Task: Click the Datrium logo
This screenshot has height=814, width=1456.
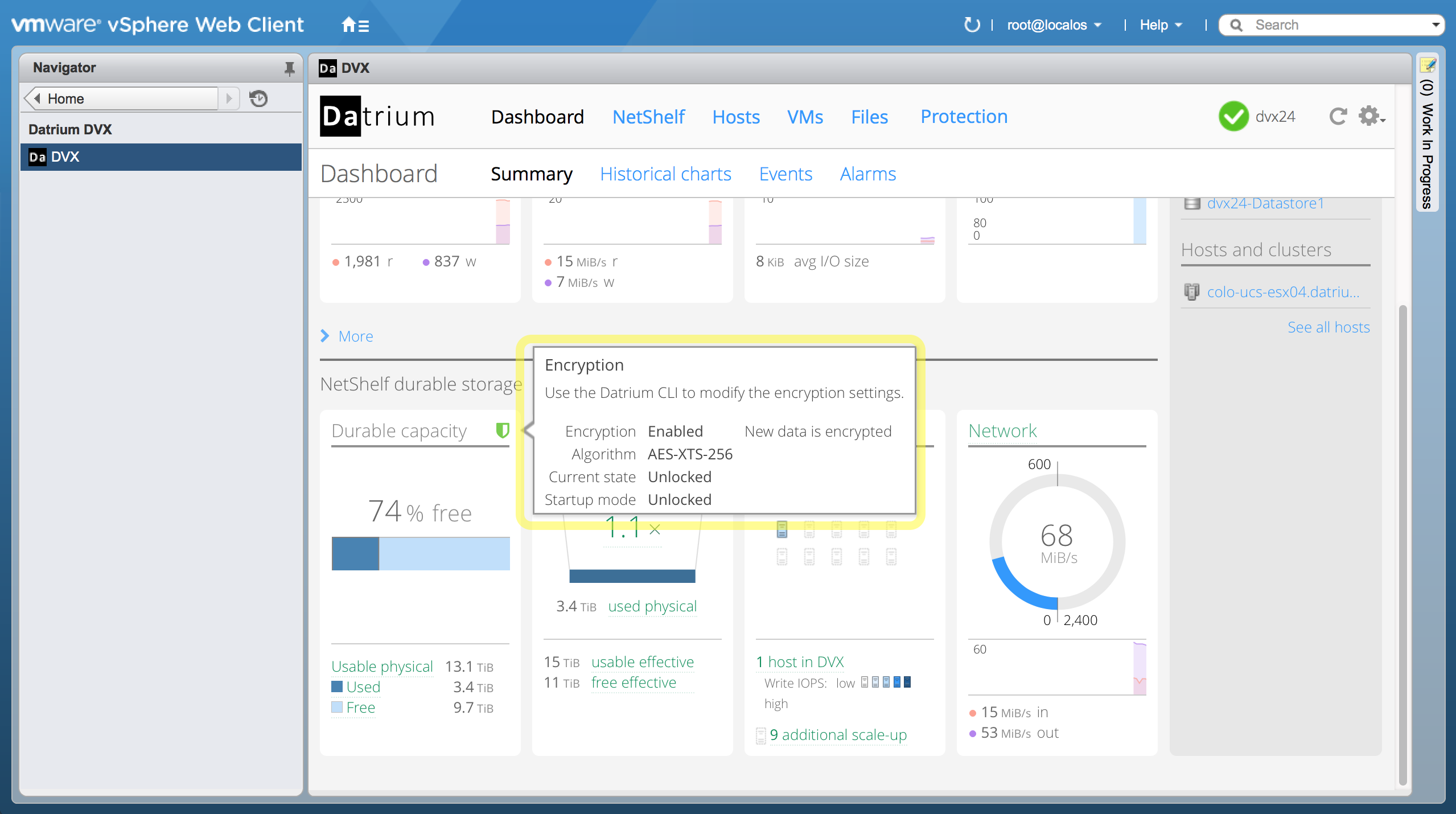Action: pos(378,116)
